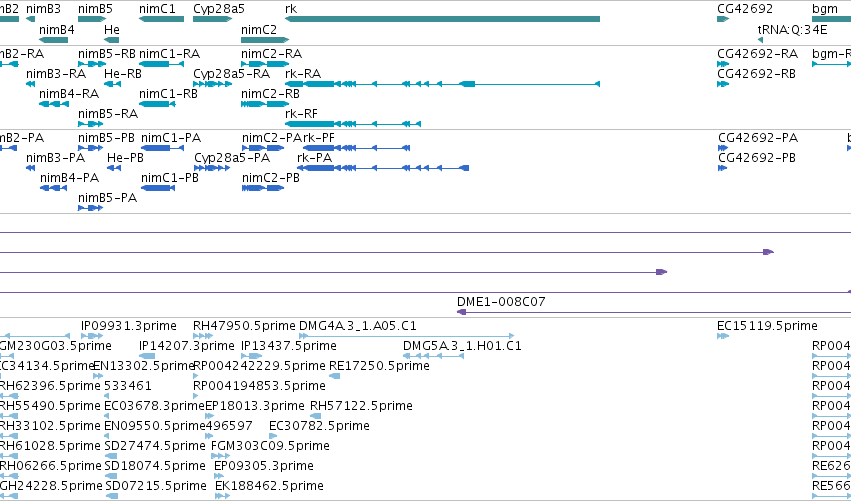Select the He-RB transcript label
The width and height of the screenshot is (851, 501).
point(123,73)
